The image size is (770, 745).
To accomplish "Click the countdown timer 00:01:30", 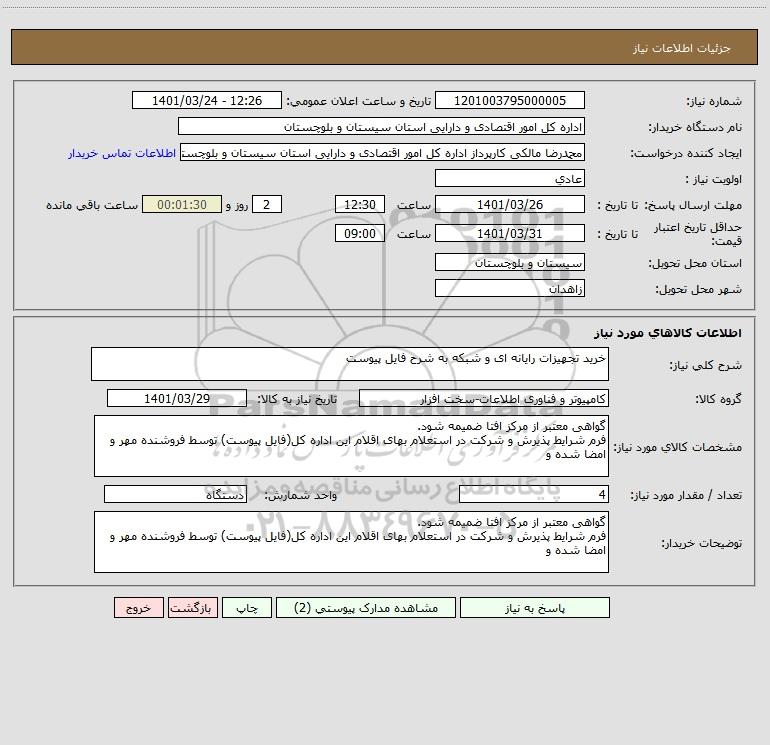I will pos(182,204).
